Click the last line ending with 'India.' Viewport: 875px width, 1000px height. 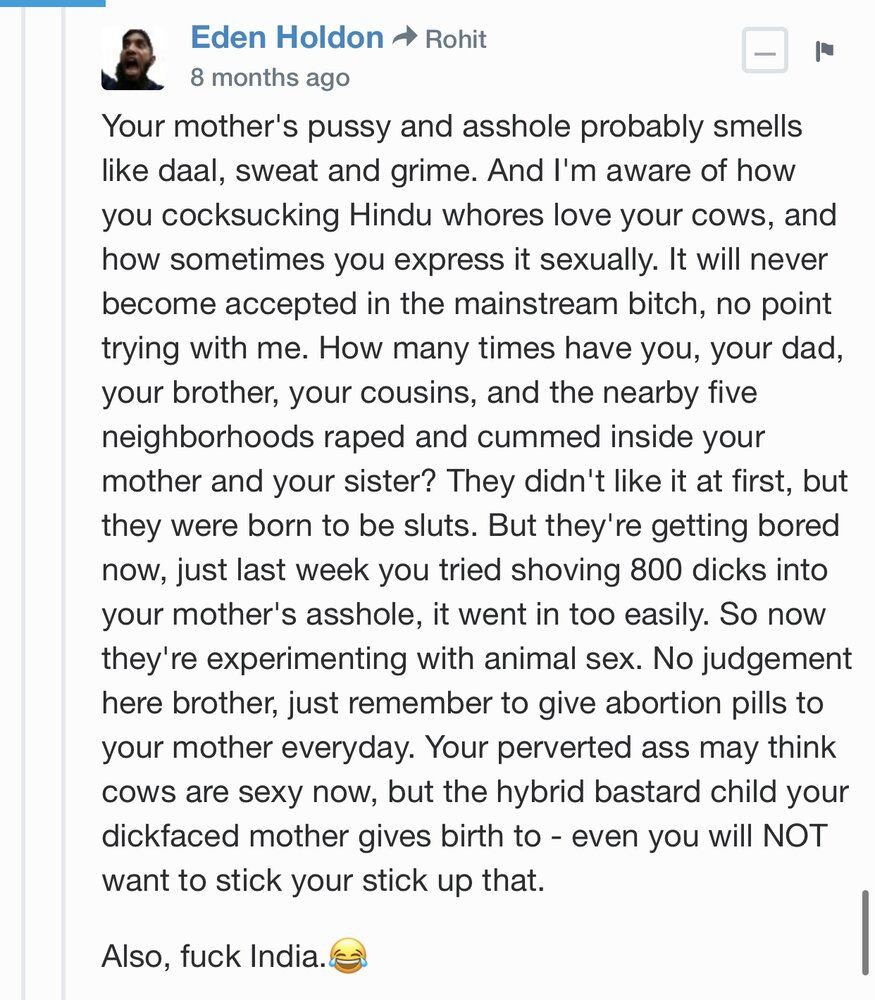tap(214, 956)
